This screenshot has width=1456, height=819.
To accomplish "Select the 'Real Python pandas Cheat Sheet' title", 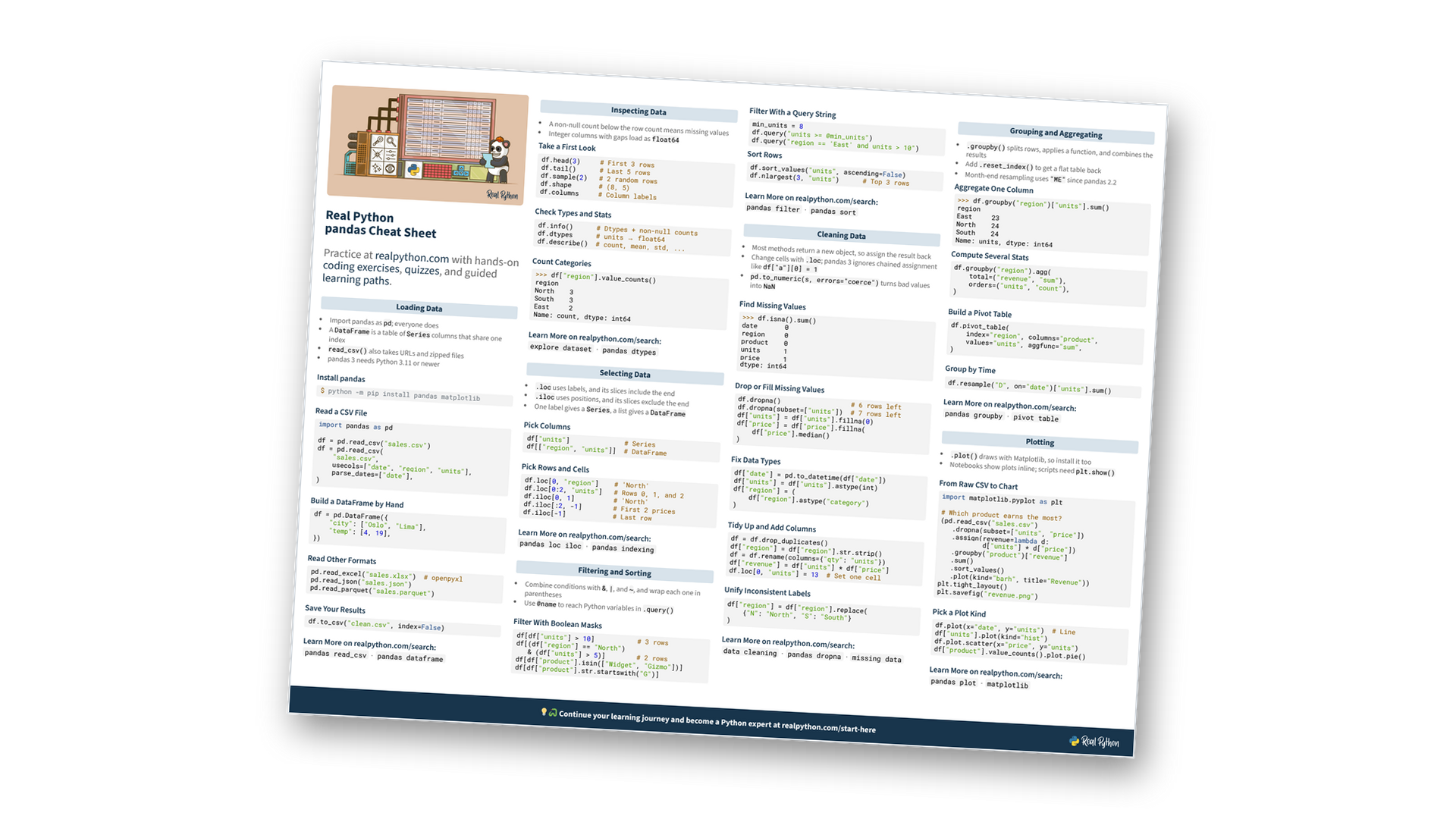I will click(x=381, y=224).
